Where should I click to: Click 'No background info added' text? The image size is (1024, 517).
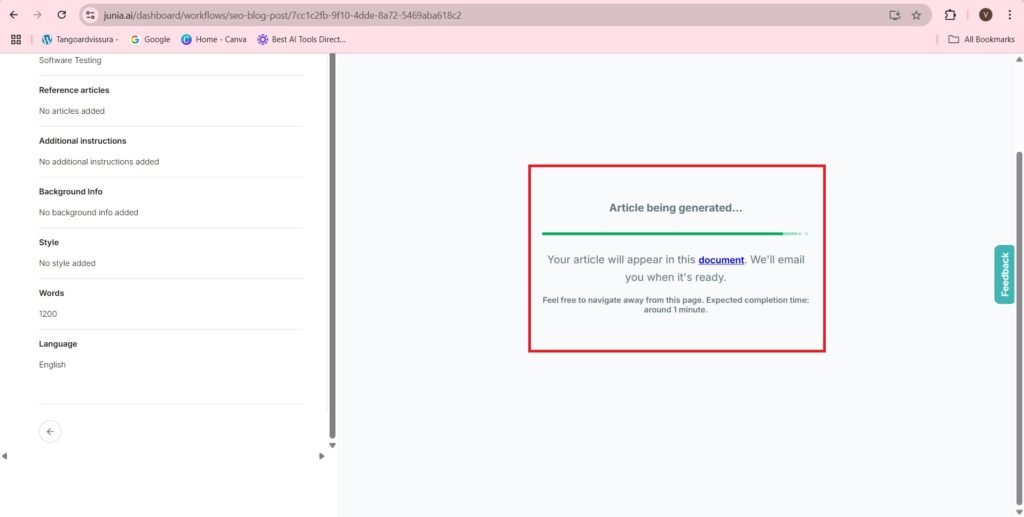88,213
